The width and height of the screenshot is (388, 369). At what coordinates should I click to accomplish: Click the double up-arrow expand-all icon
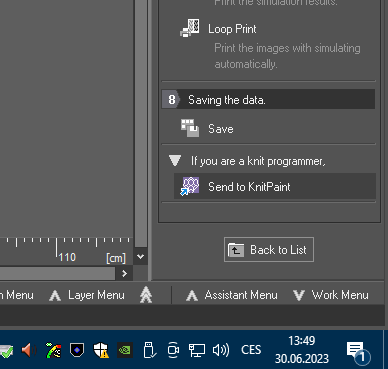pyautogui.click(x=146, y=295)
